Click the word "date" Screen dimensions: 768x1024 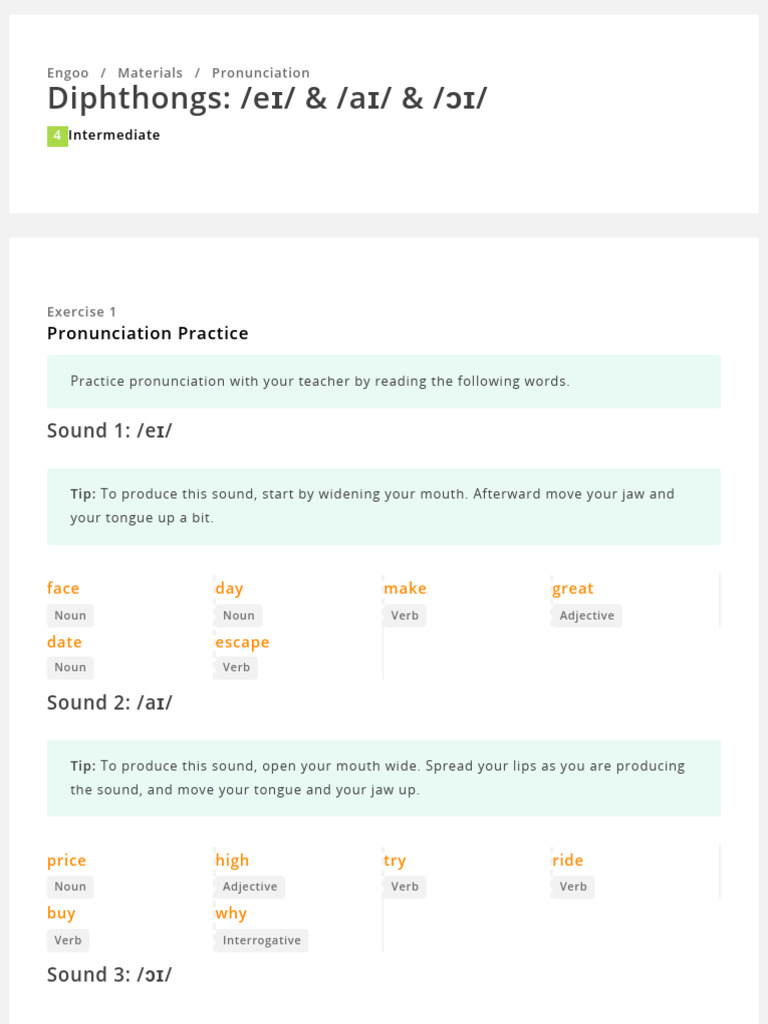click(64, 642)
